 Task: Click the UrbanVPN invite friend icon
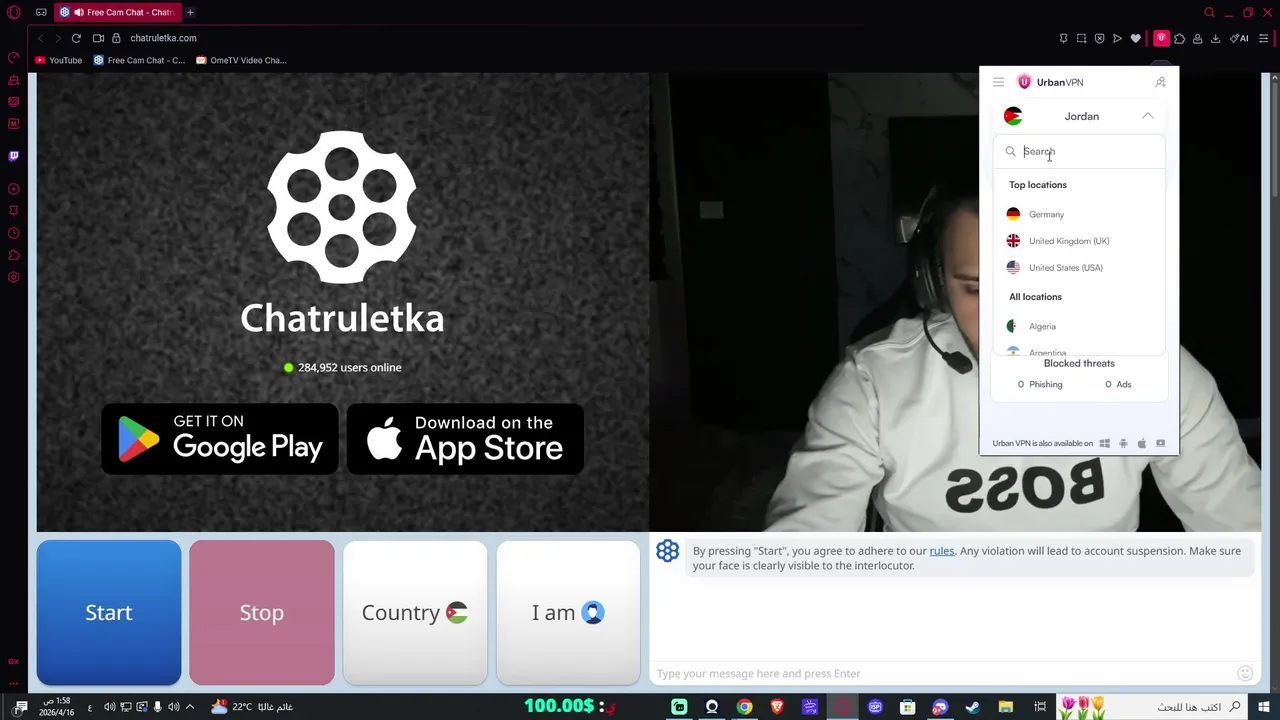(1160, 82)
